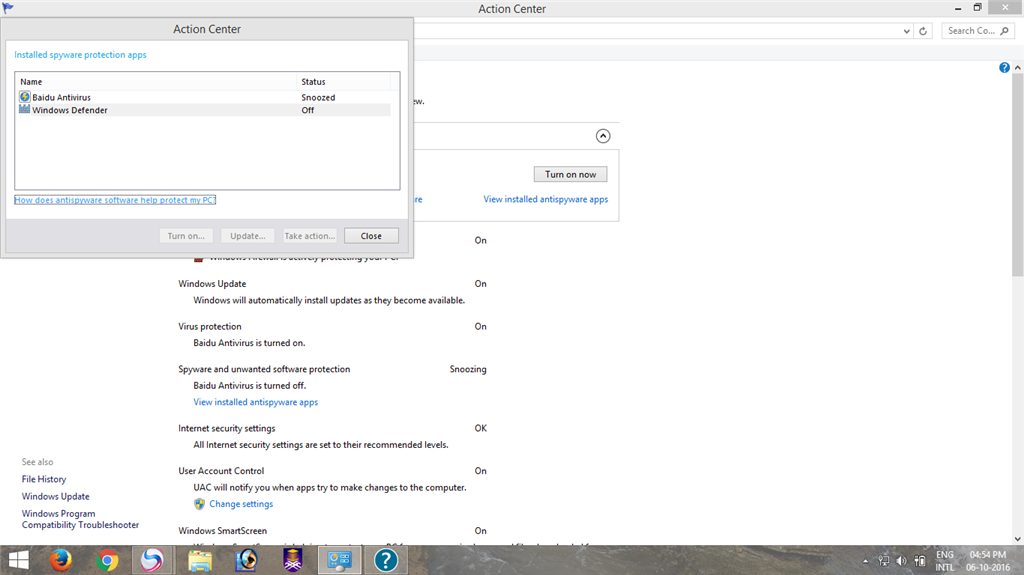1024x575 pixels.
Task: Click the volume speaker icon in system tray
Action: pos(902,561)
